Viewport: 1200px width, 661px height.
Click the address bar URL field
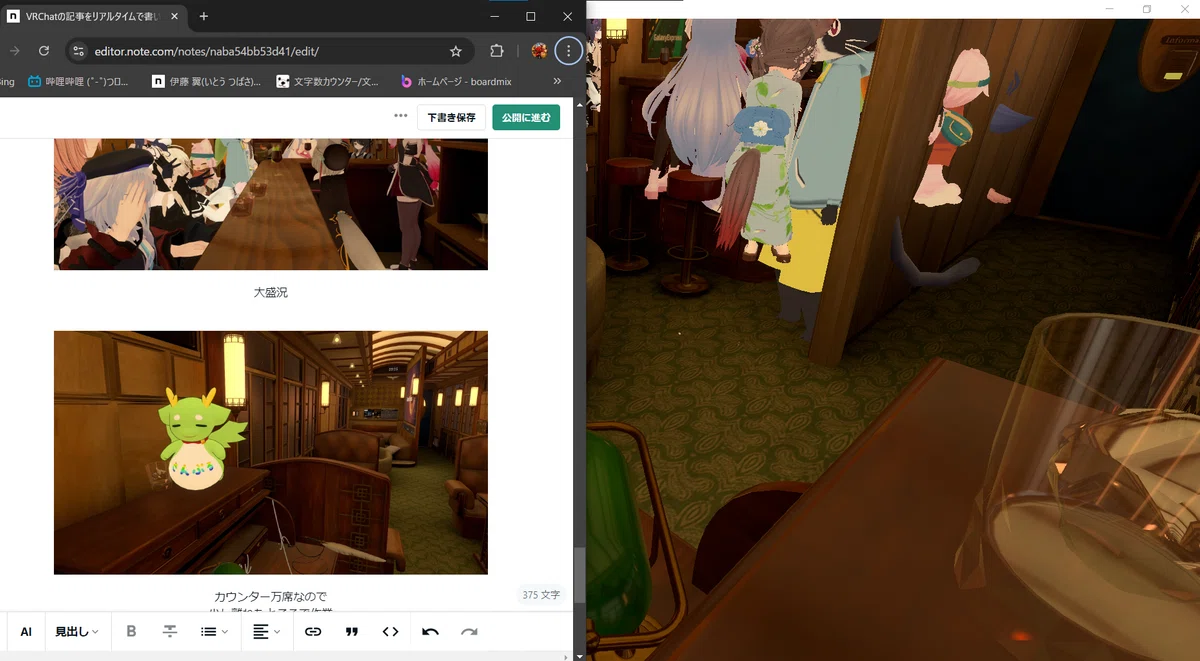[270, 51]
